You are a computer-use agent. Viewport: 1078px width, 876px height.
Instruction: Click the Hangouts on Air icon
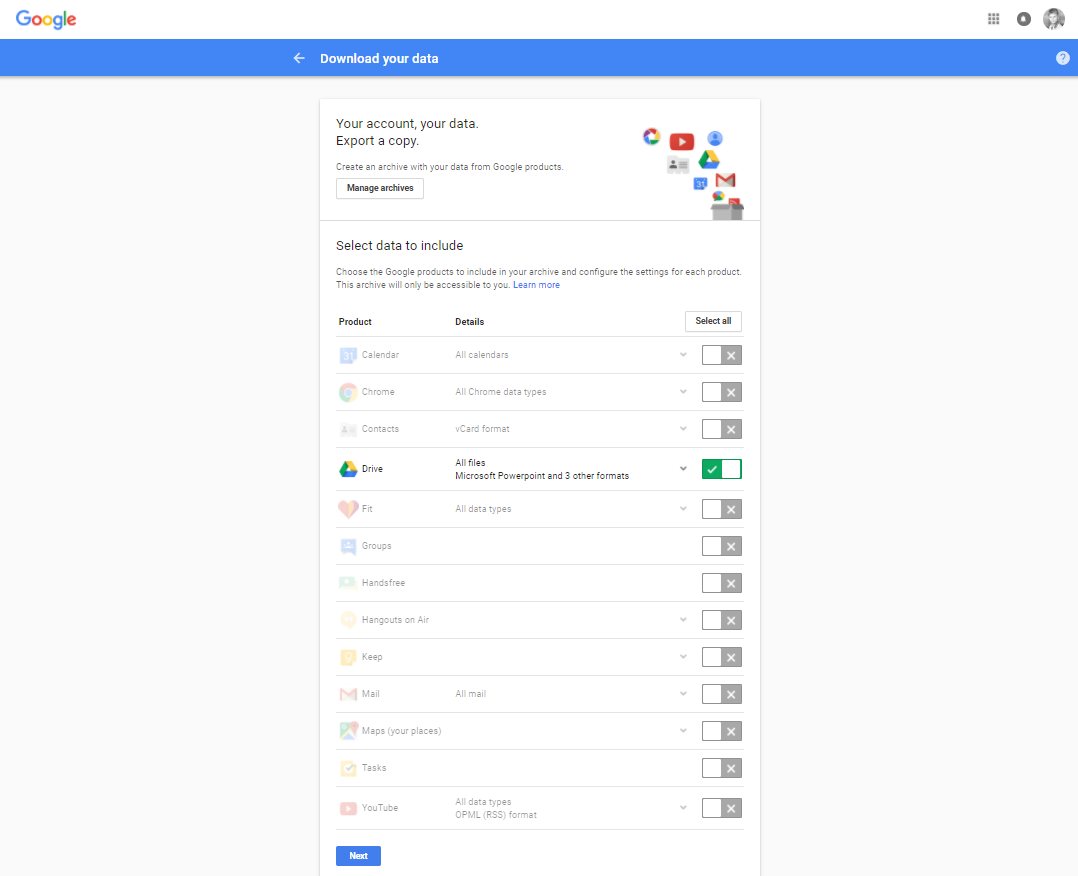coord(349,621)
